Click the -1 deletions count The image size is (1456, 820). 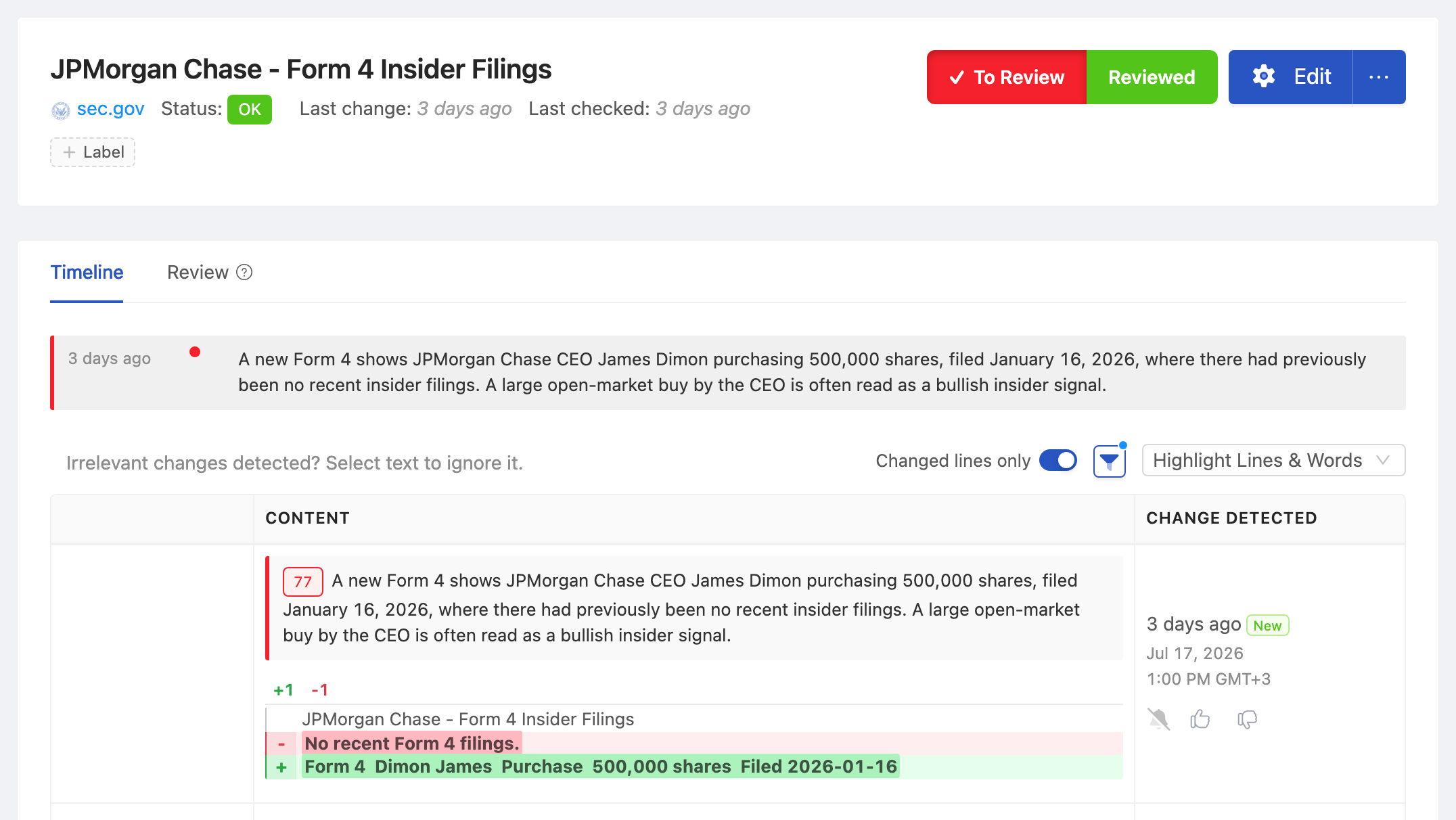click(319, 690)
